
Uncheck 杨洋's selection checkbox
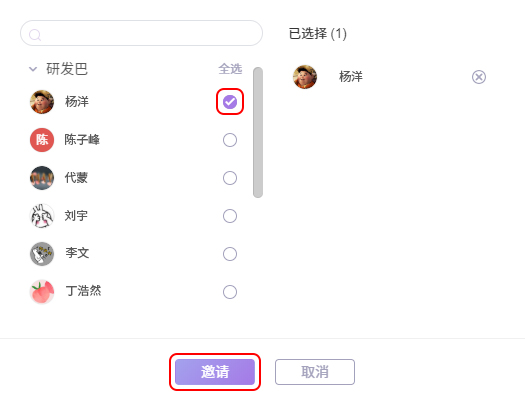(x=230, y=102)
